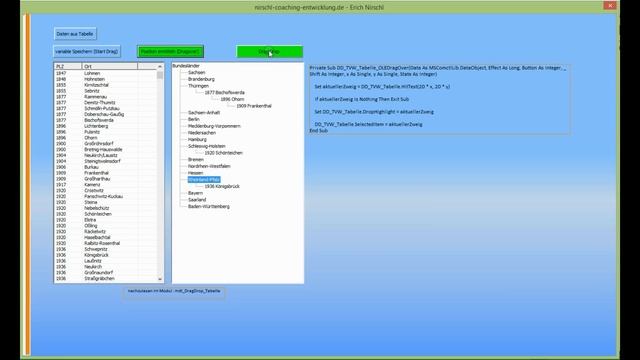Image resolution: width=640 pixels, height=360 pixels.
Task: Select the Saarland tree node
Action: 197,200
